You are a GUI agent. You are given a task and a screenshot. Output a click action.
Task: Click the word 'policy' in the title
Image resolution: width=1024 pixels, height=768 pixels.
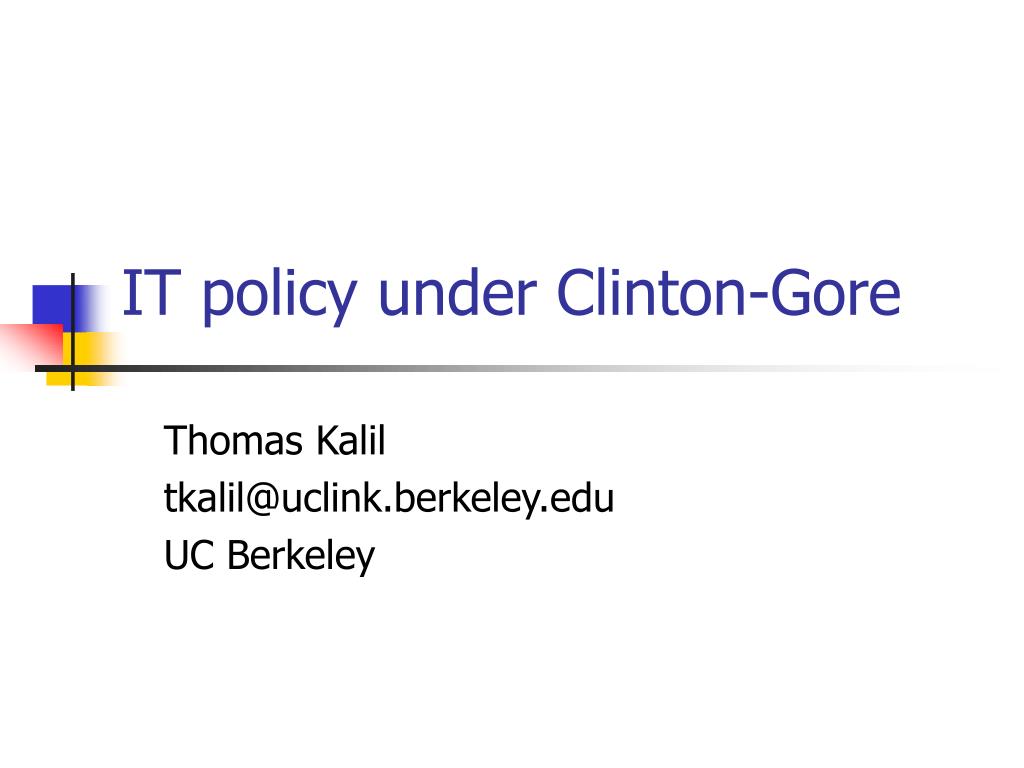point(280,295)
